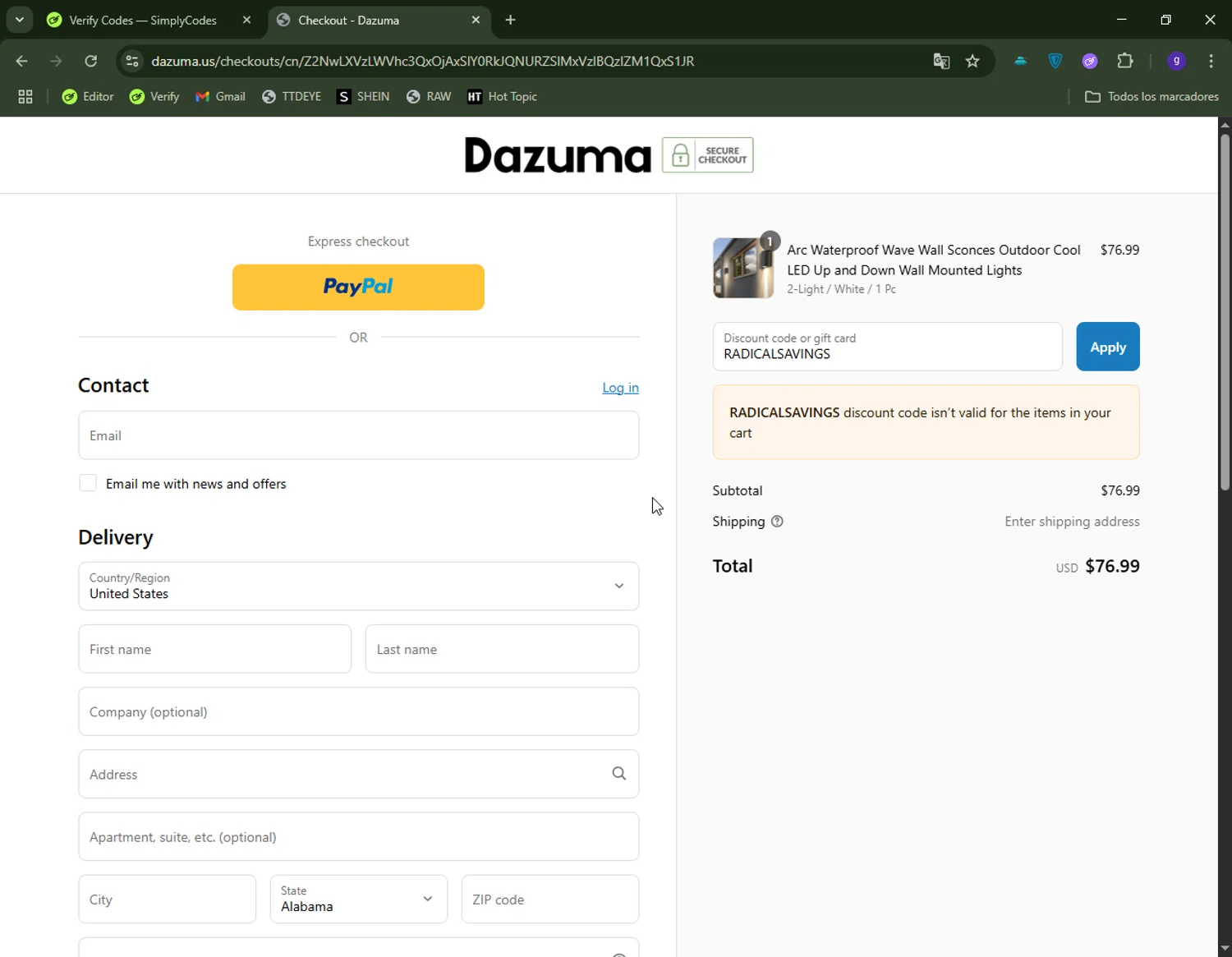
Task: Open the blue cloud extension icon
Action: pos(1021,61)
